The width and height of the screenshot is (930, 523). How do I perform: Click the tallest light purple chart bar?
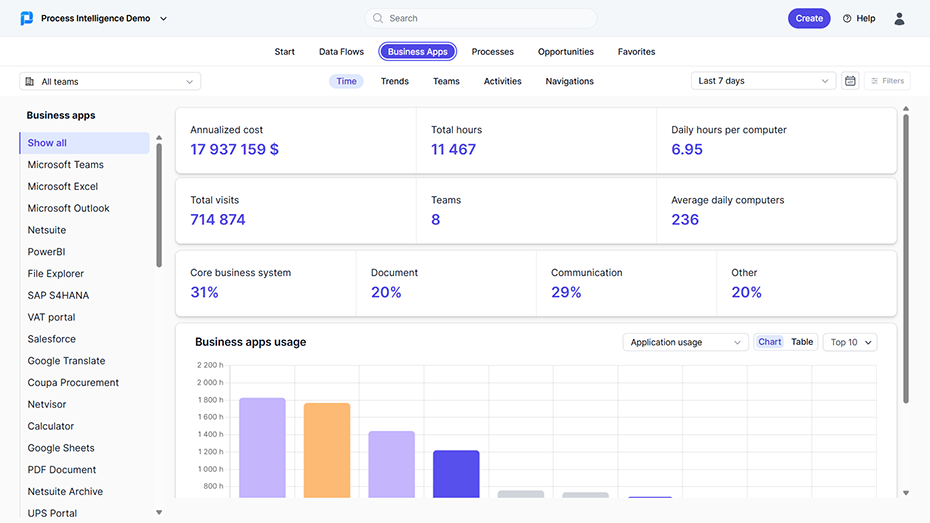[262, 448]
